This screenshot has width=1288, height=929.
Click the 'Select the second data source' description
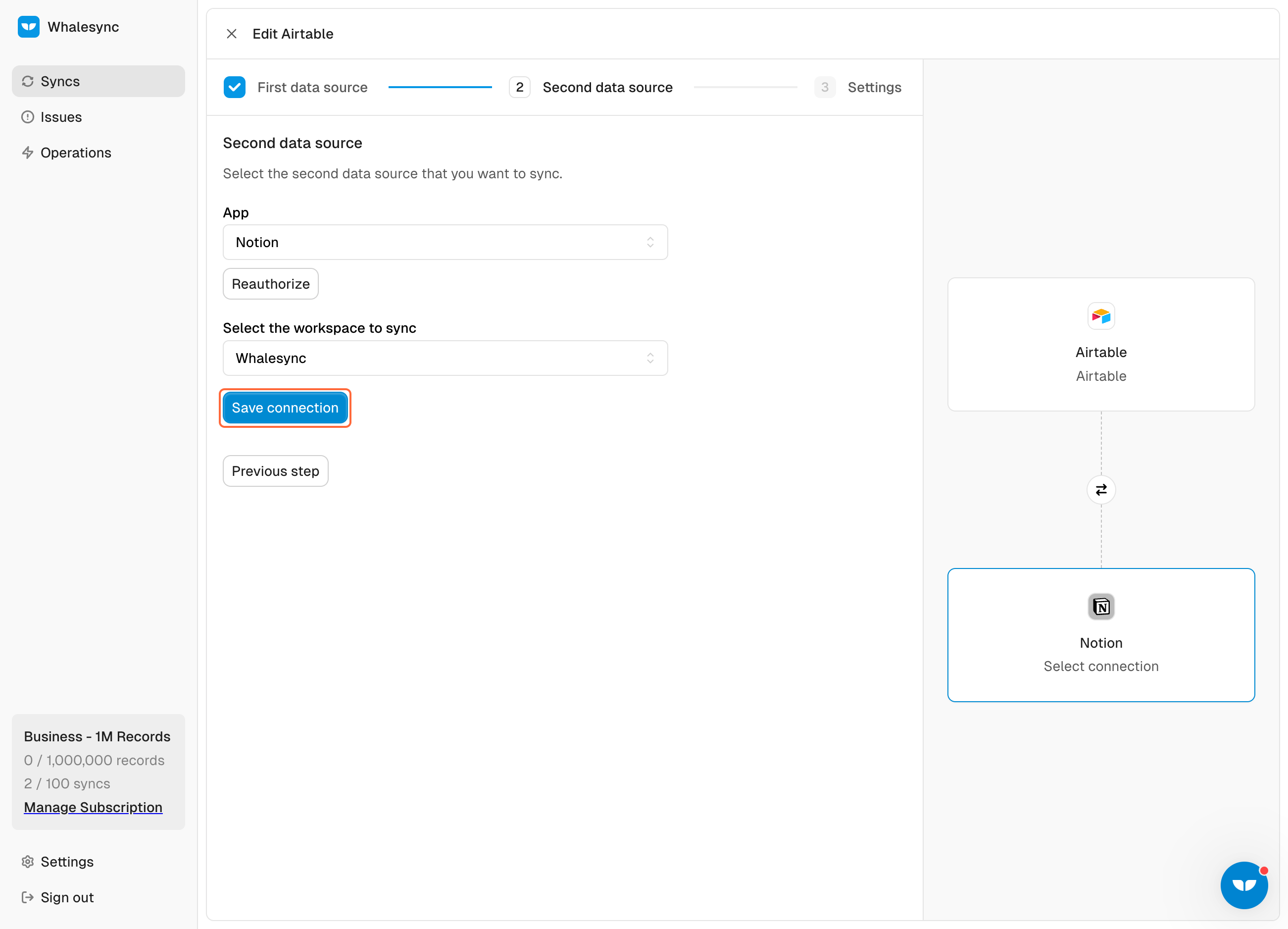click(x=393, y=174)
